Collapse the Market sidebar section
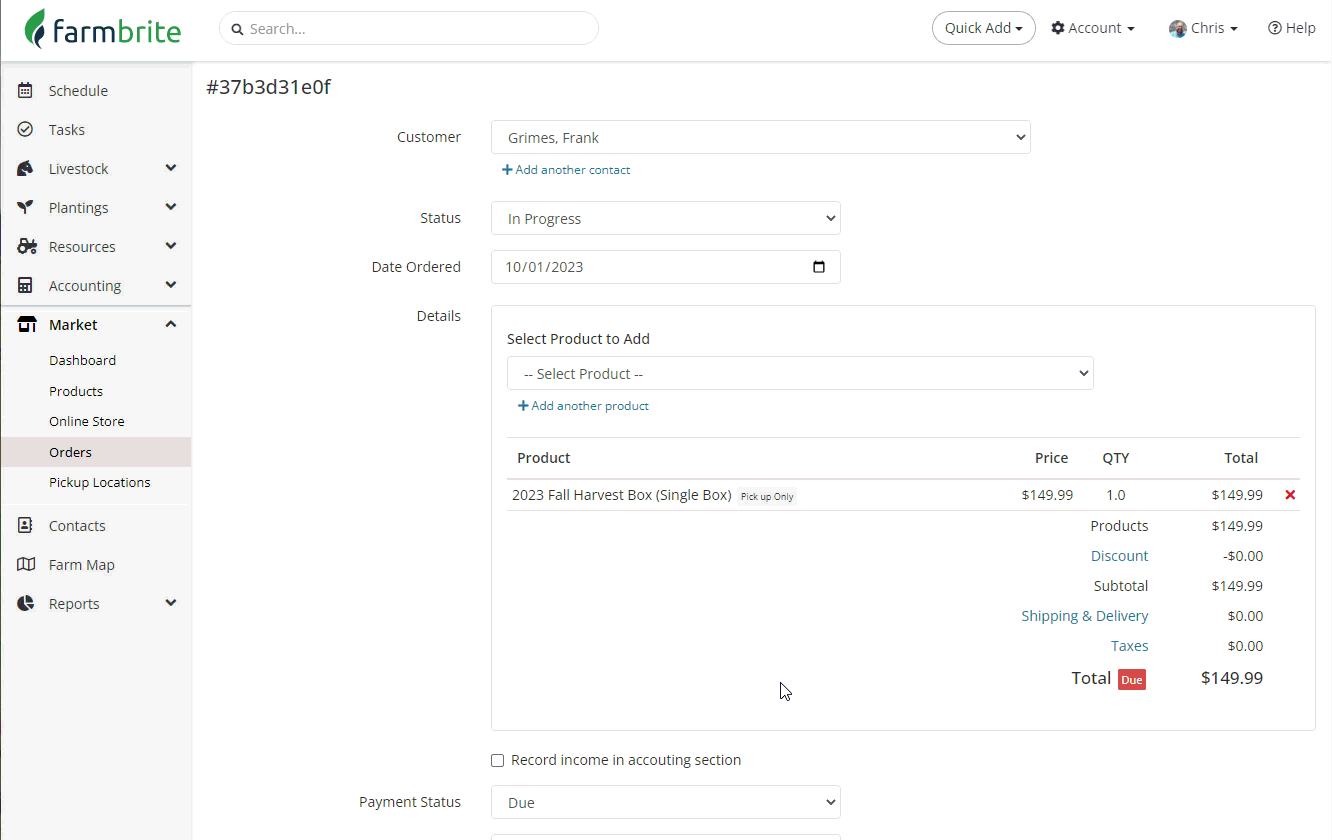1332x840 pixels. coord(171,325)
